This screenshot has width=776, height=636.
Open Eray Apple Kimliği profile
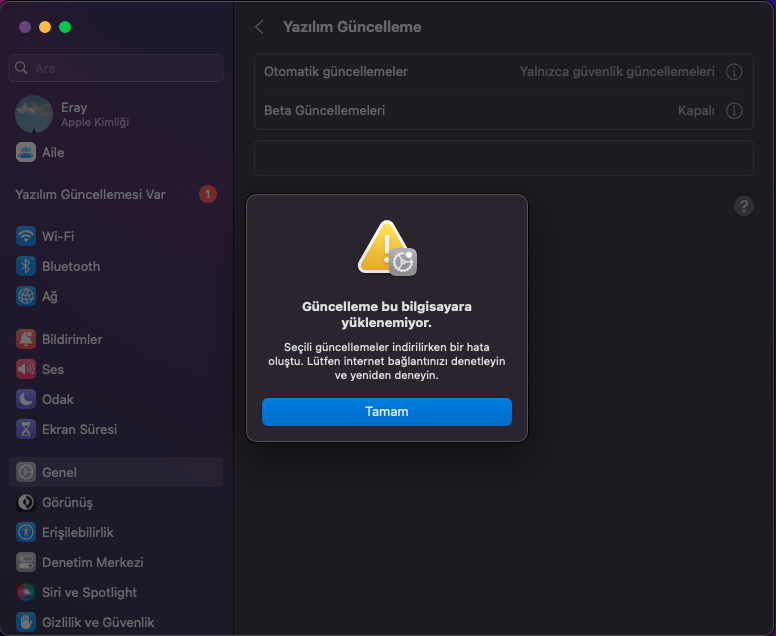tap(74, 114)
